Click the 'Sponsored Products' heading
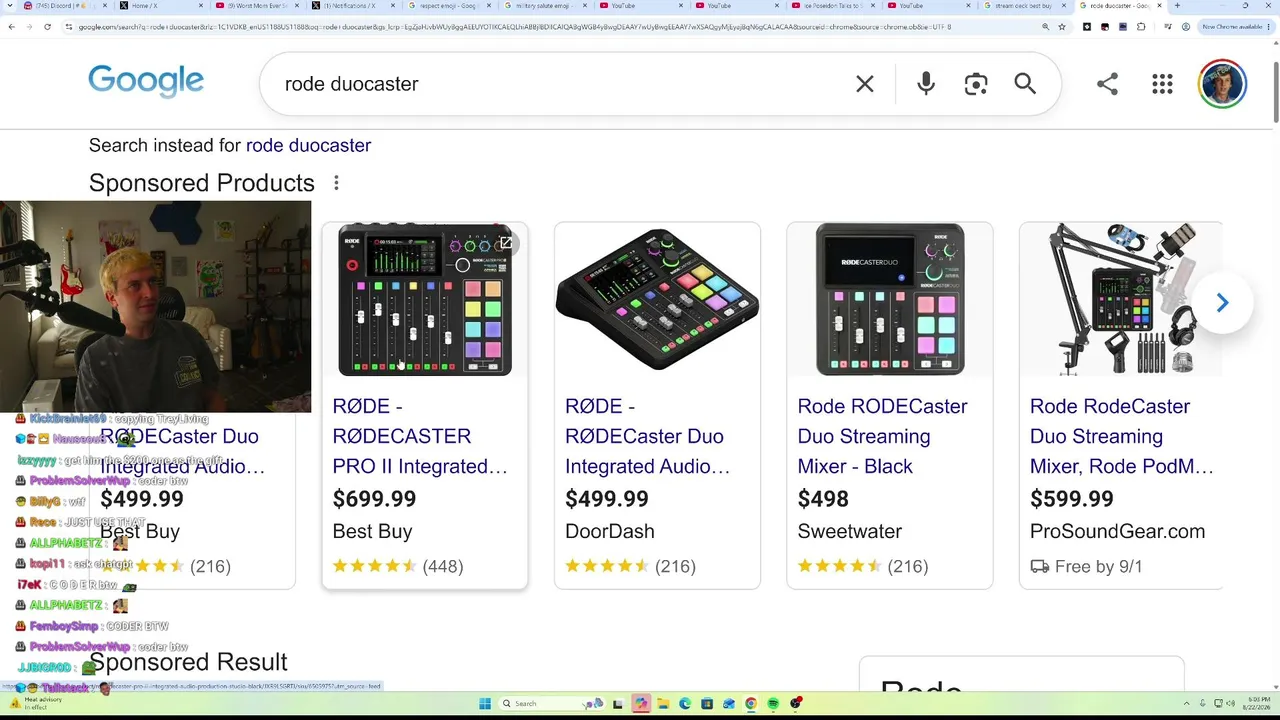 (x=202, y=183)
